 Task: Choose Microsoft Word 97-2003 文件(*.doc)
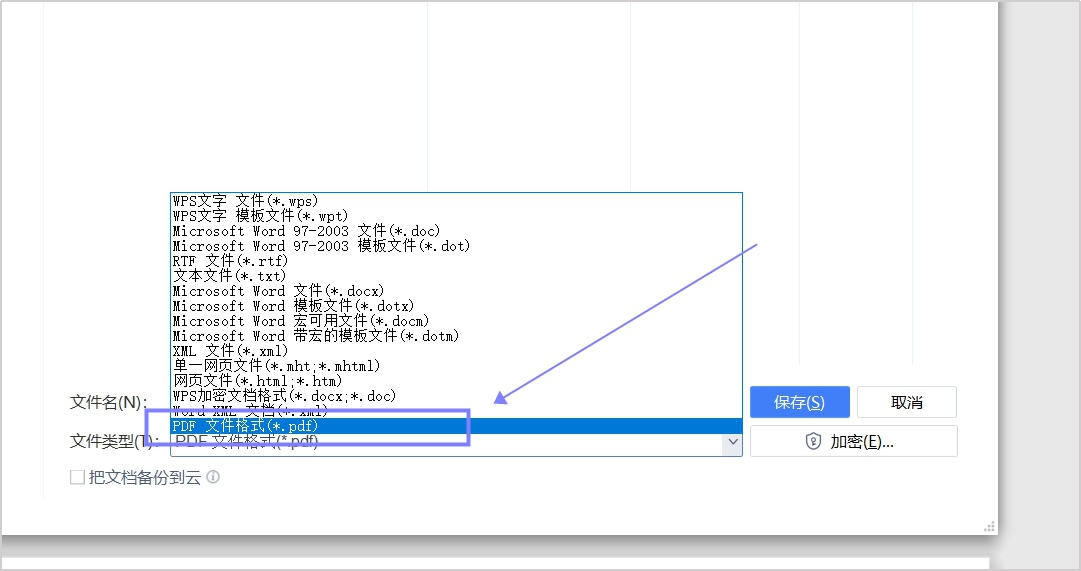pyautogui.click(x=456, y=231)
